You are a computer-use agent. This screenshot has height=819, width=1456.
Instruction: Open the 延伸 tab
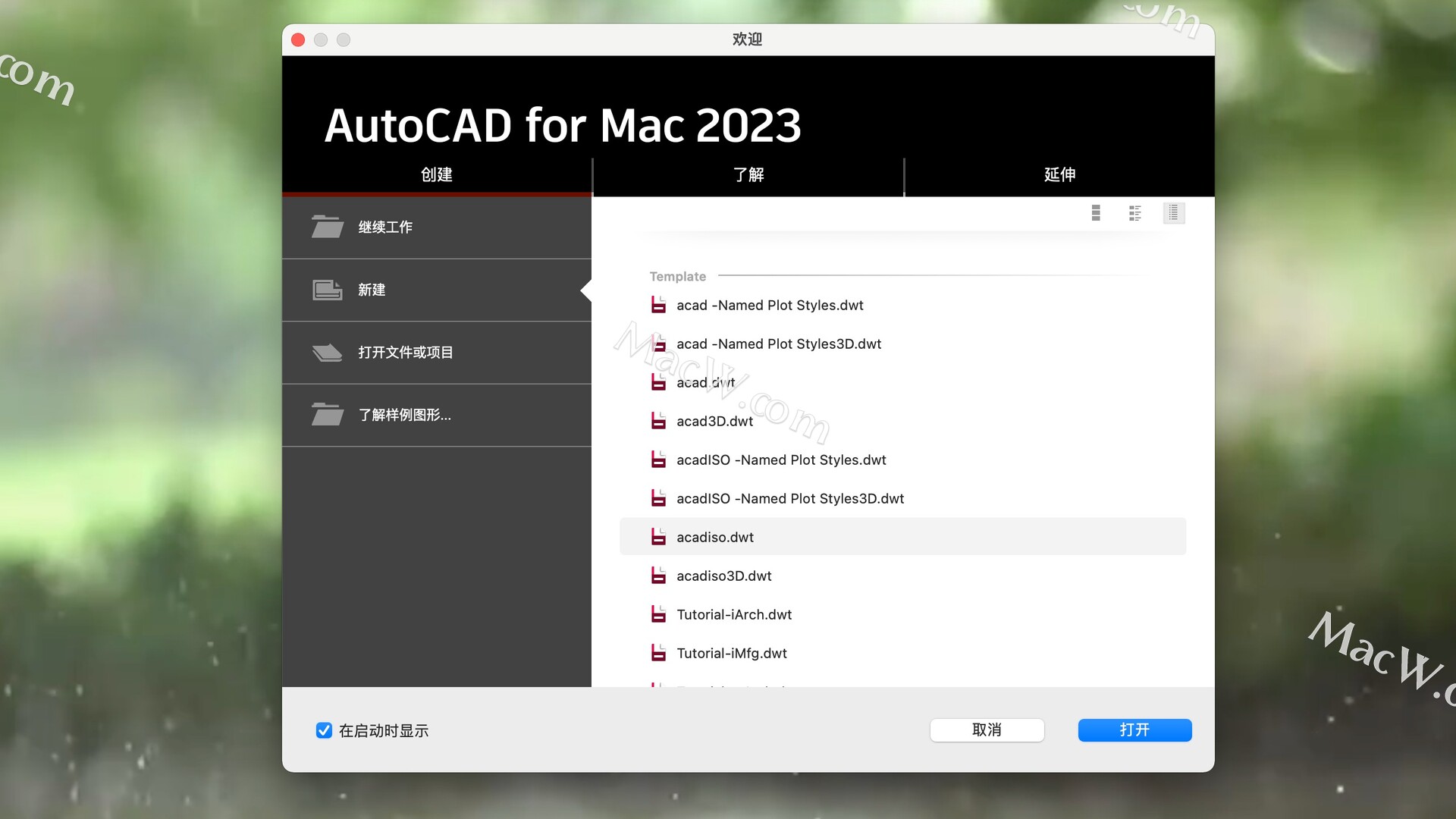pos(1060,175)
